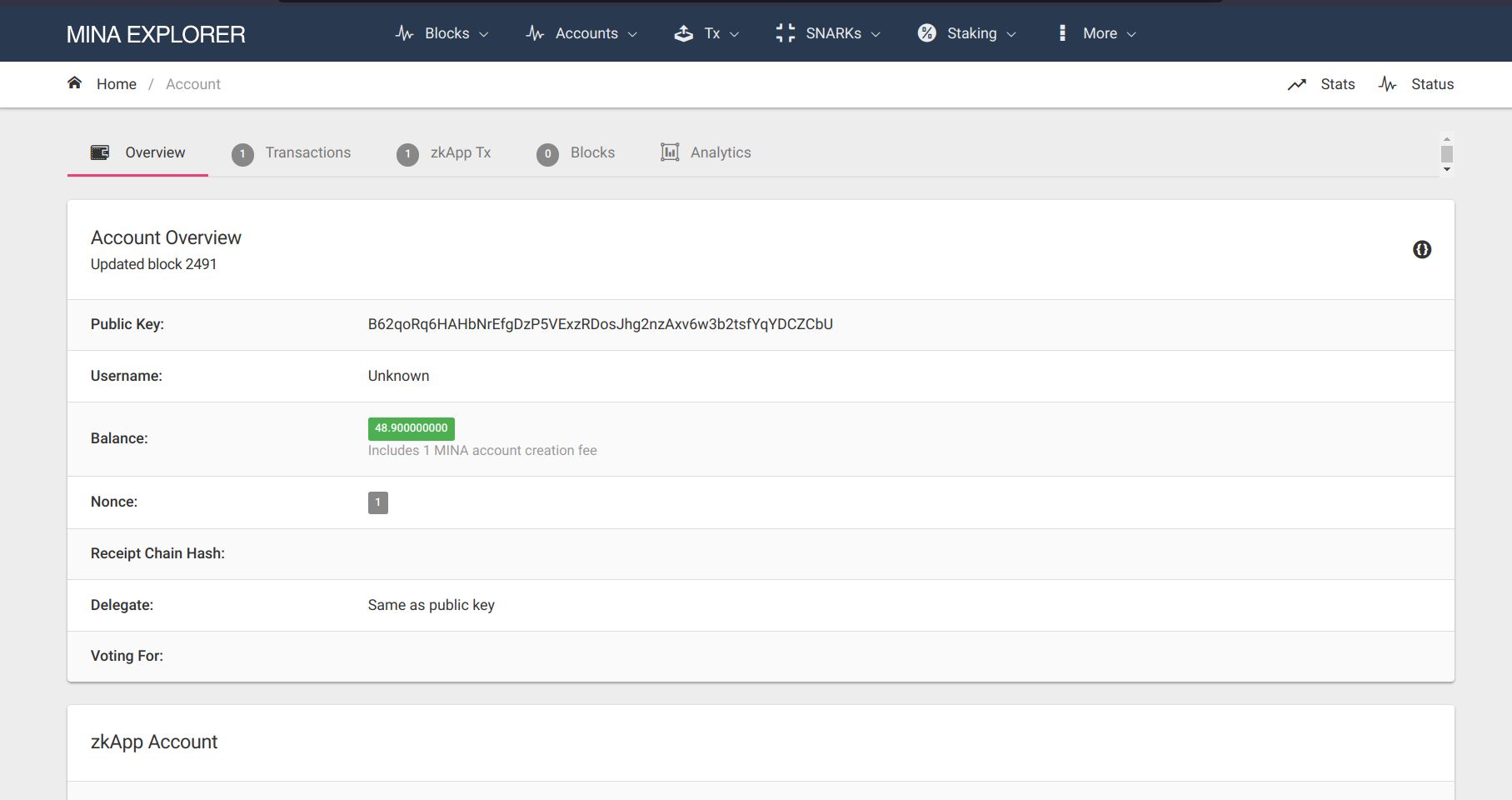This screenshot has height=800, width=1512.
Task: Expand the SNARKs dropdown chevron
Action: (x=876, y=34)
